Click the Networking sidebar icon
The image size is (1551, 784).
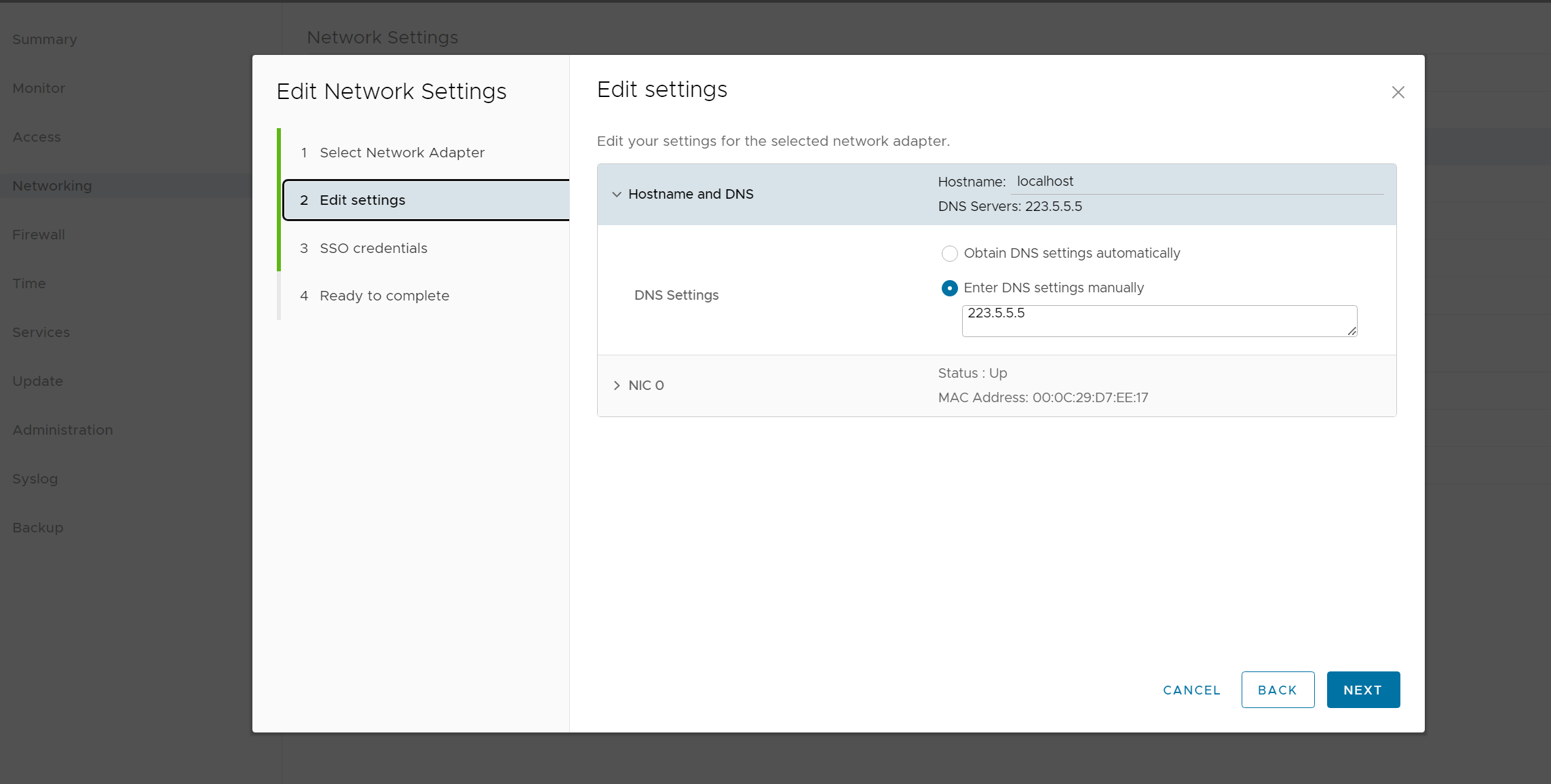click(51, 185)
